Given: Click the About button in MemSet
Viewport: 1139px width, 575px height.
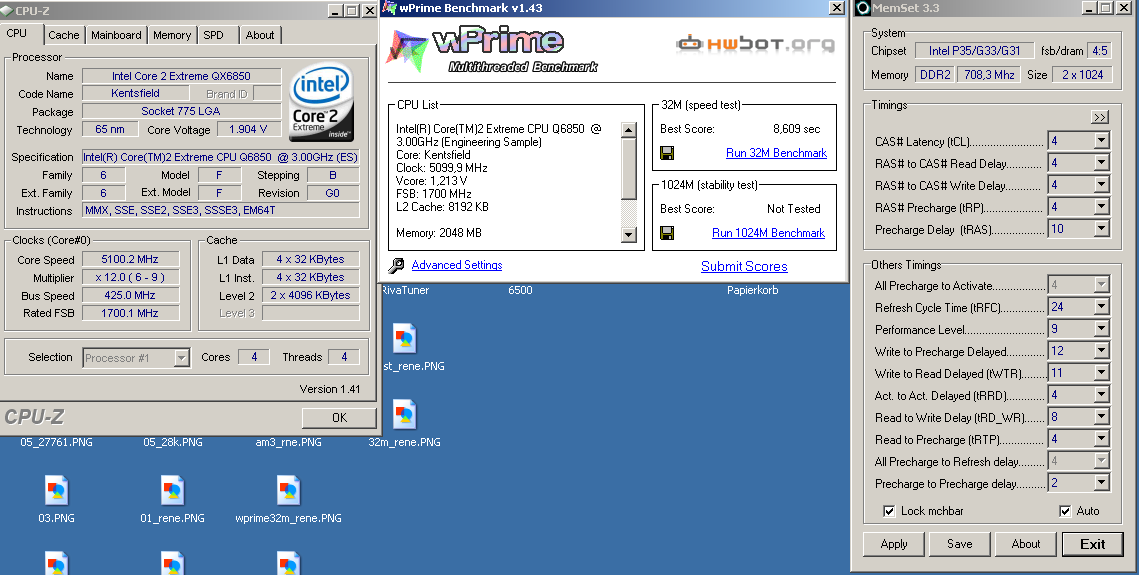Looking at the screenshot, I should click(1026, 544).
